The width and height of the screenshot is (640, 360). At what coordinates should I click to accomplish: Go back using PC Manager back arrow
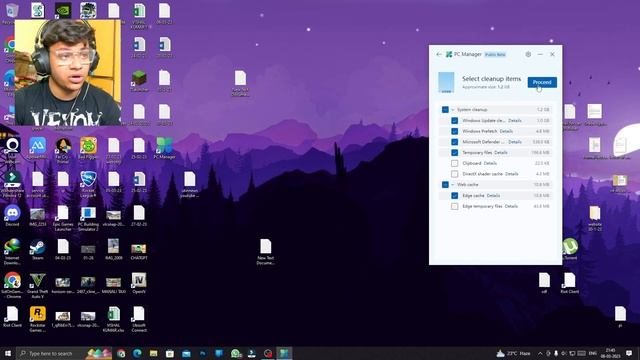coord(439,54)
